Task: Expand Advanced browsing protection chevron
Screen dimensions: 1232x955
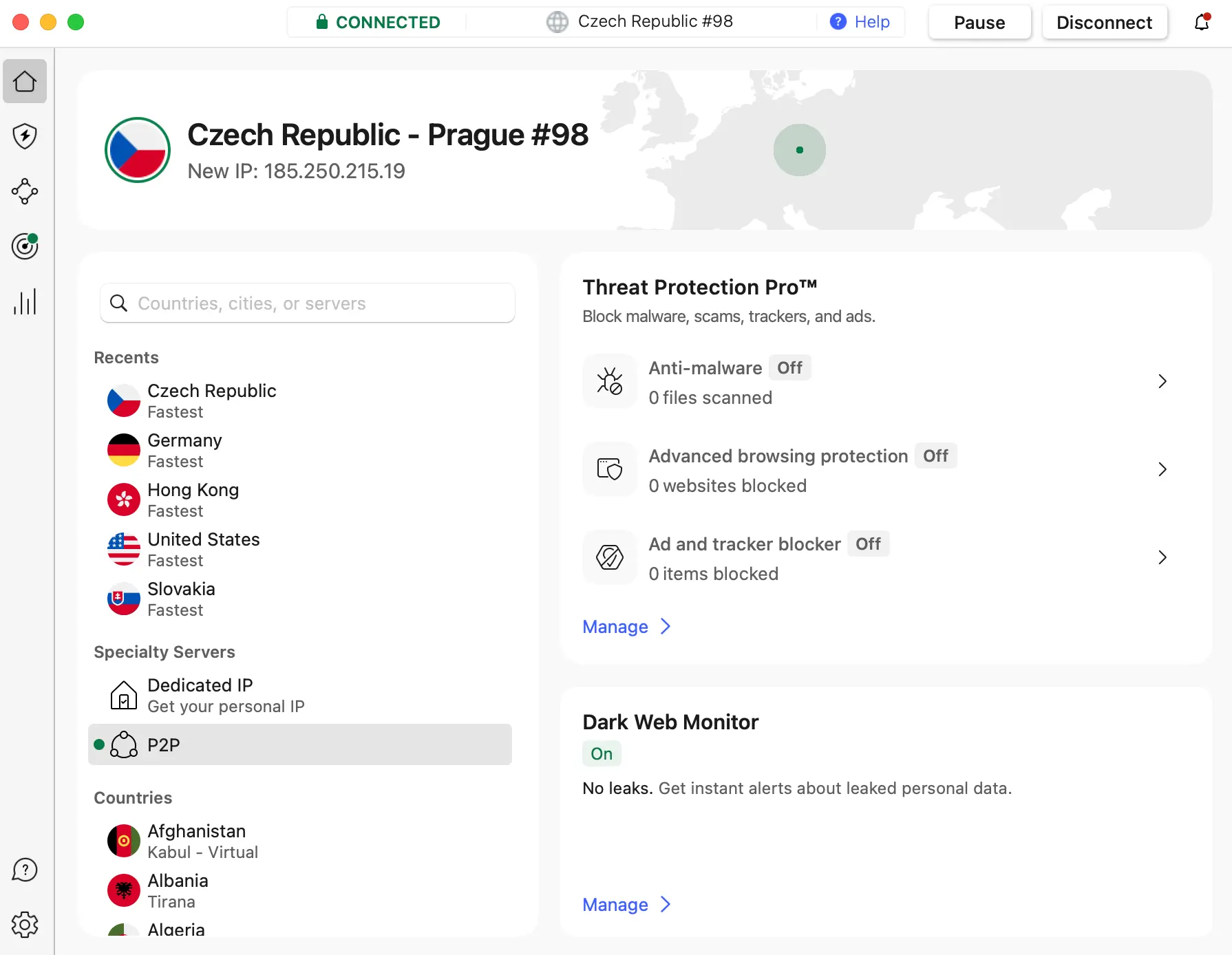Action: click(1162, 469)
